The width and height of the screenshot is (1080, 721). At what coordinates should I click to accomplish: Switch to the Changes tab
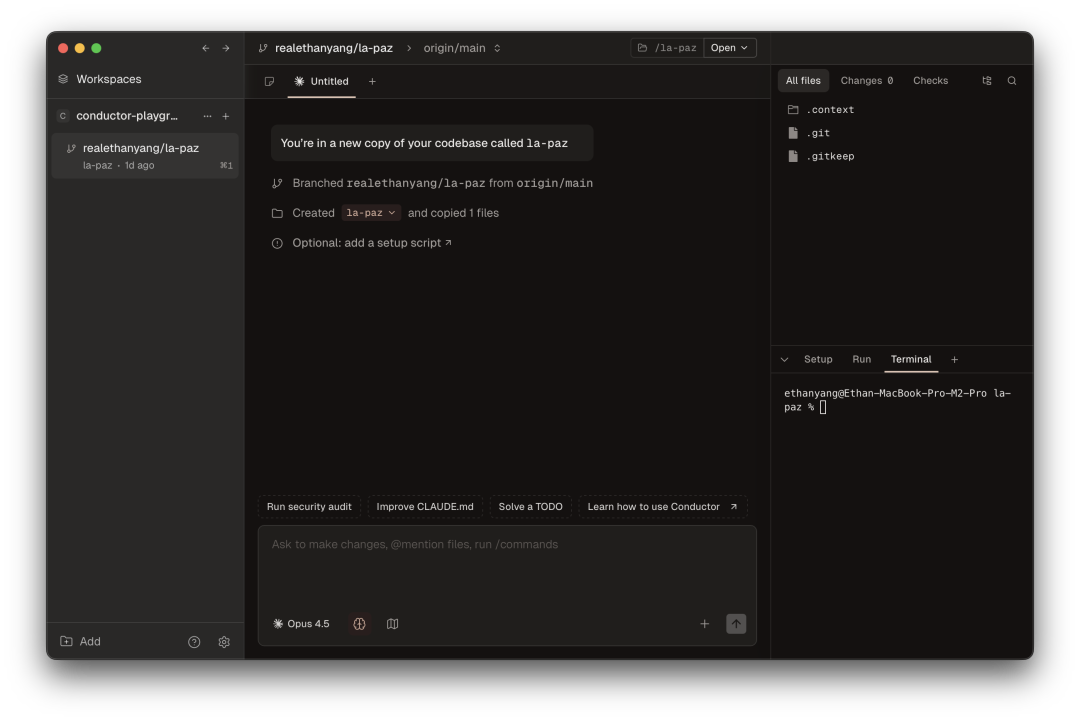[x=866, y=81]
